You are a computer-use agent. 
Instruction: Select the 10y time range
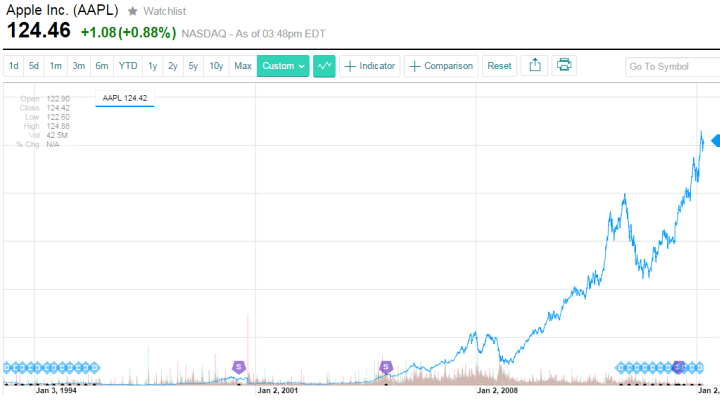(x=216, y=66)
